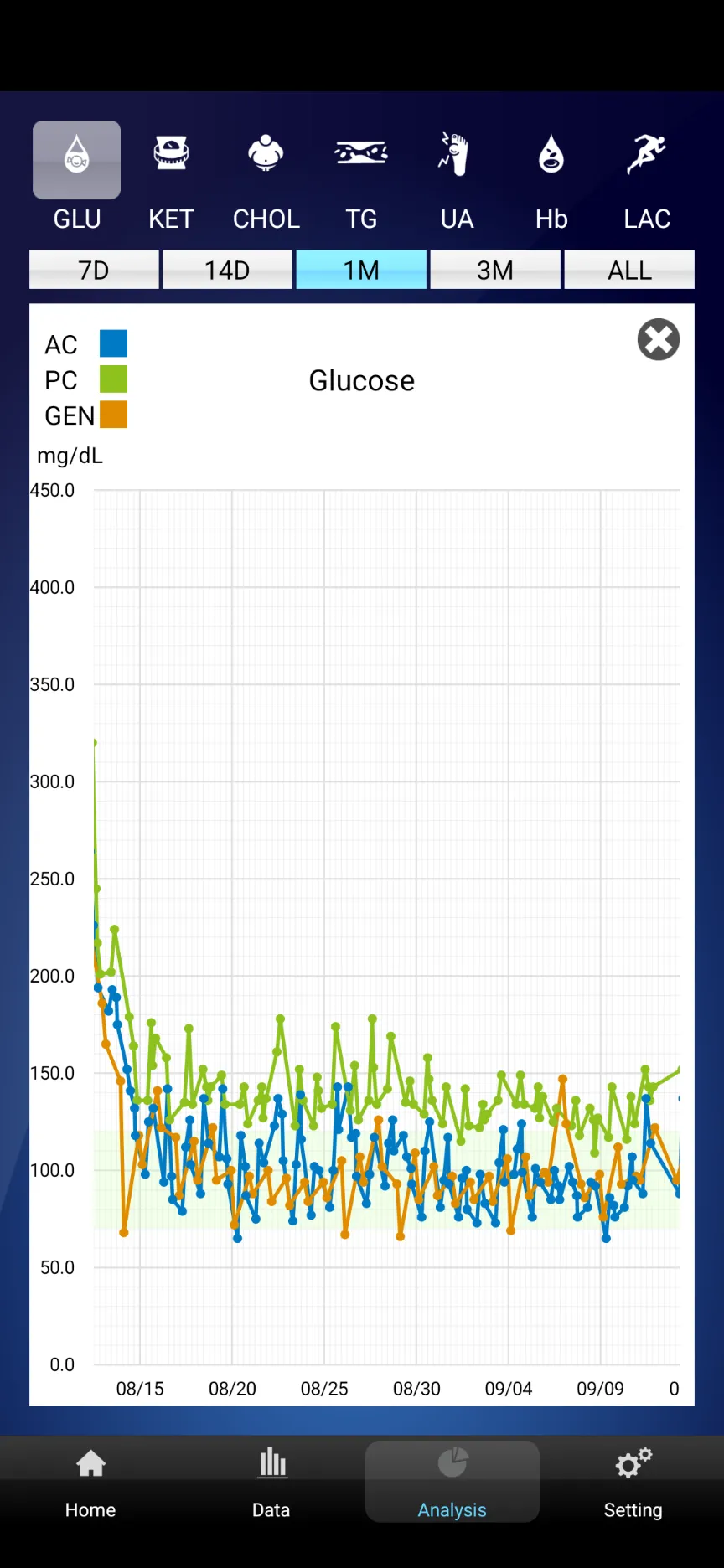
Task: Open the LAC lactate runner icon
Action: pyautogui.click(x=646, y=155)
